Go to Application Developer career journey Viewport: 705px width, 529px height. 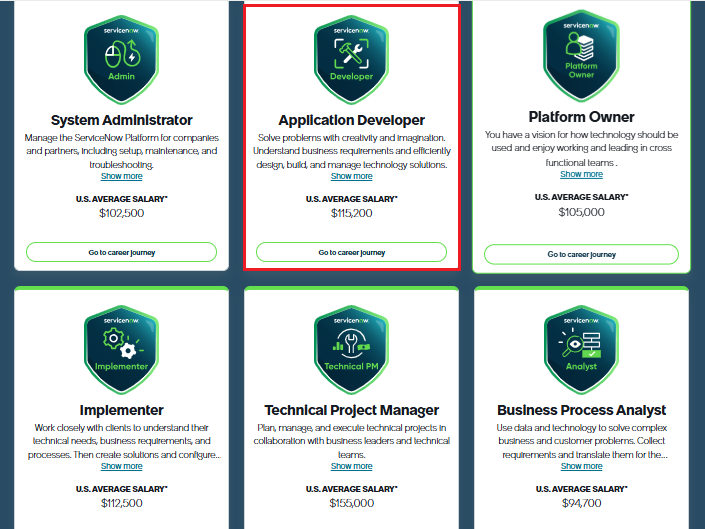tap(351, 252)
